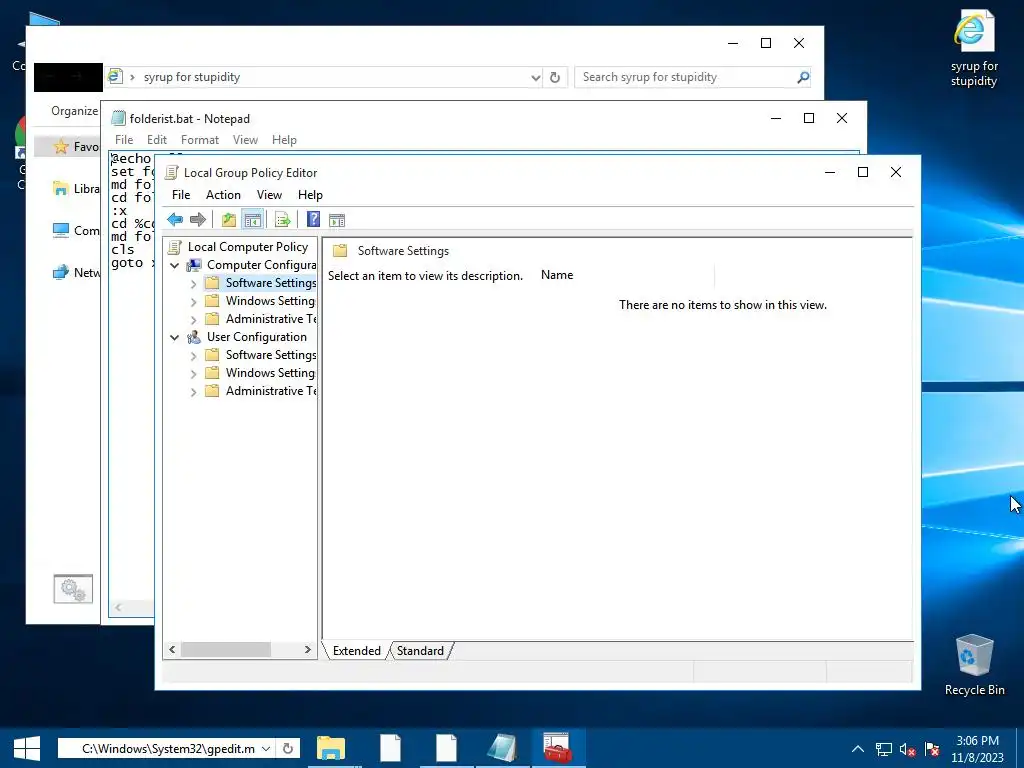1024x768 pixels.
Task: Expand Software Settings under Computer Configuration
Action: point(193,284)
